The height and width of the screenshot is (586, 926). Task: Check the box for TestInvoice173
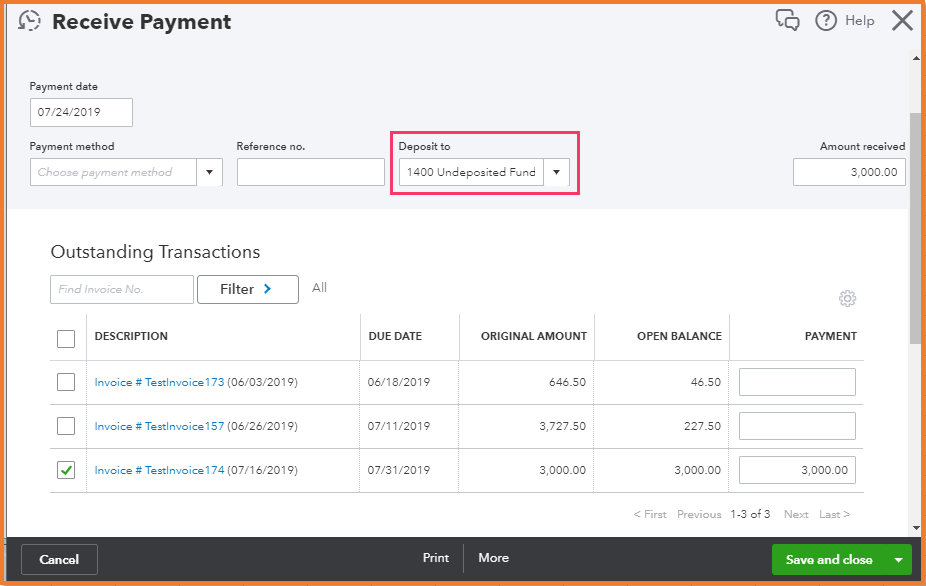[x=66, y=382]
